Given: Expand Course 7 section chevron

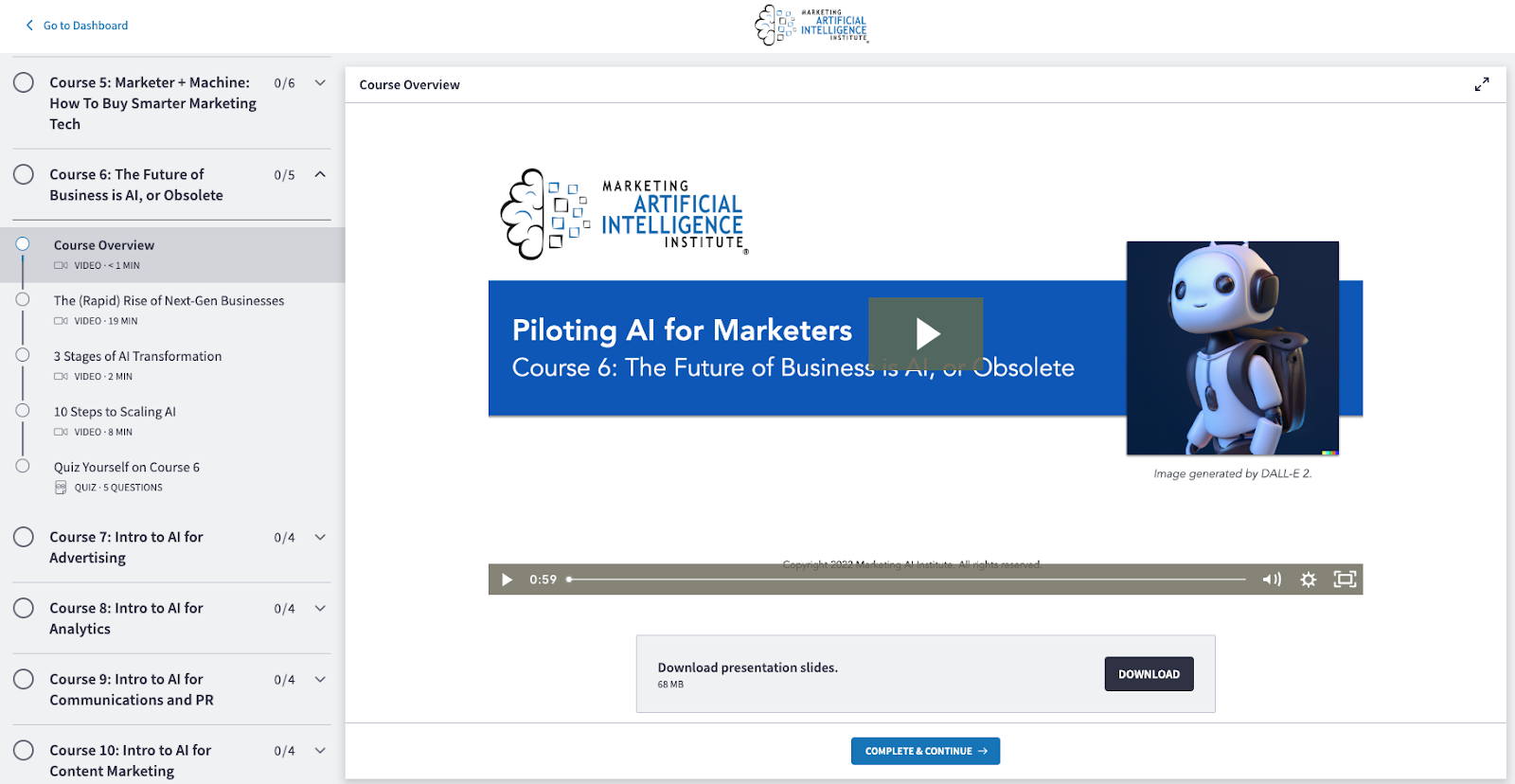Looking at the screenshot, I should tap(320, 538).
